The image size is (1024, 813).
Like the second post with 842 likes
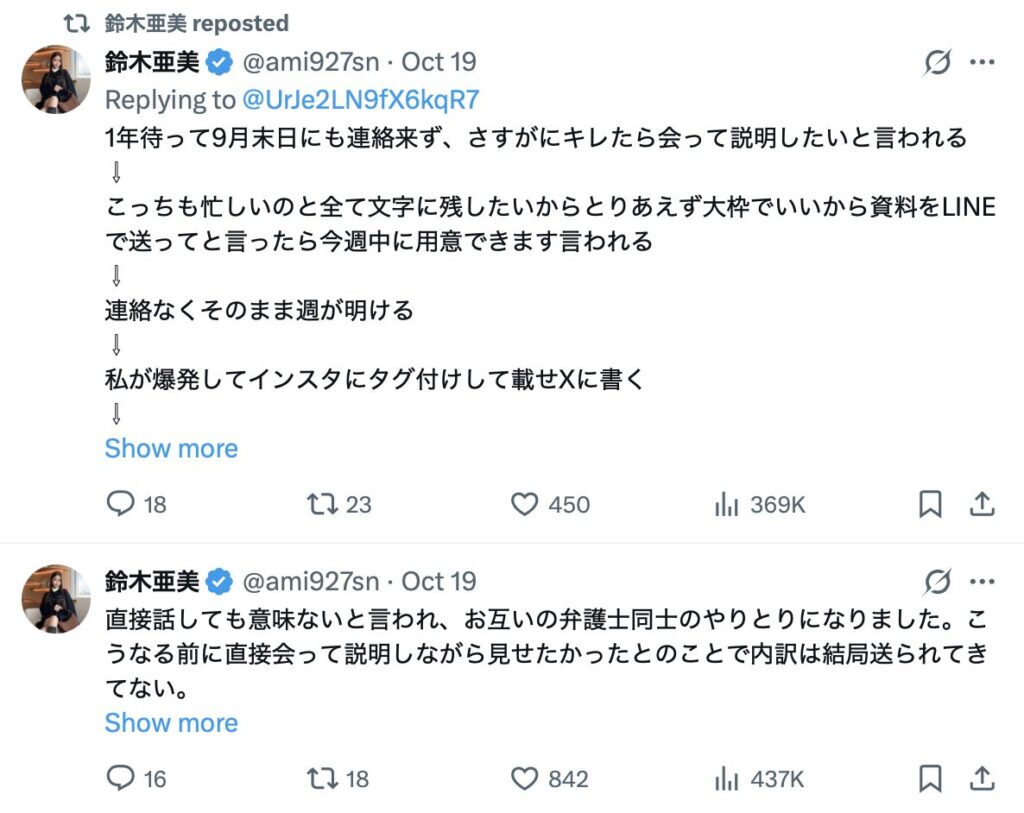525,779
